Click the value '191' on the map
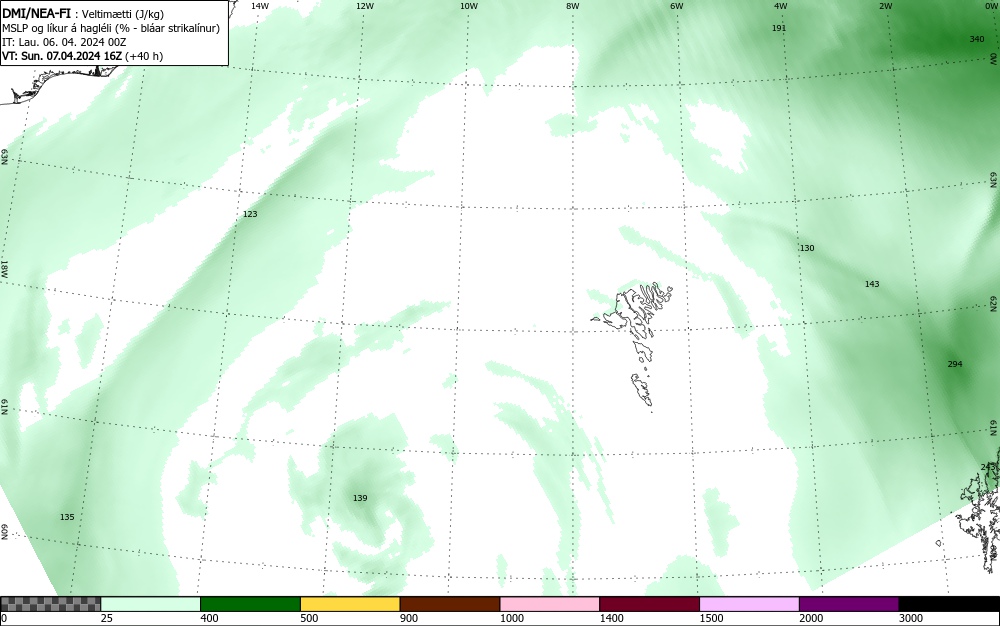This screenshot has height=626, width=1000. click(779, 28)
